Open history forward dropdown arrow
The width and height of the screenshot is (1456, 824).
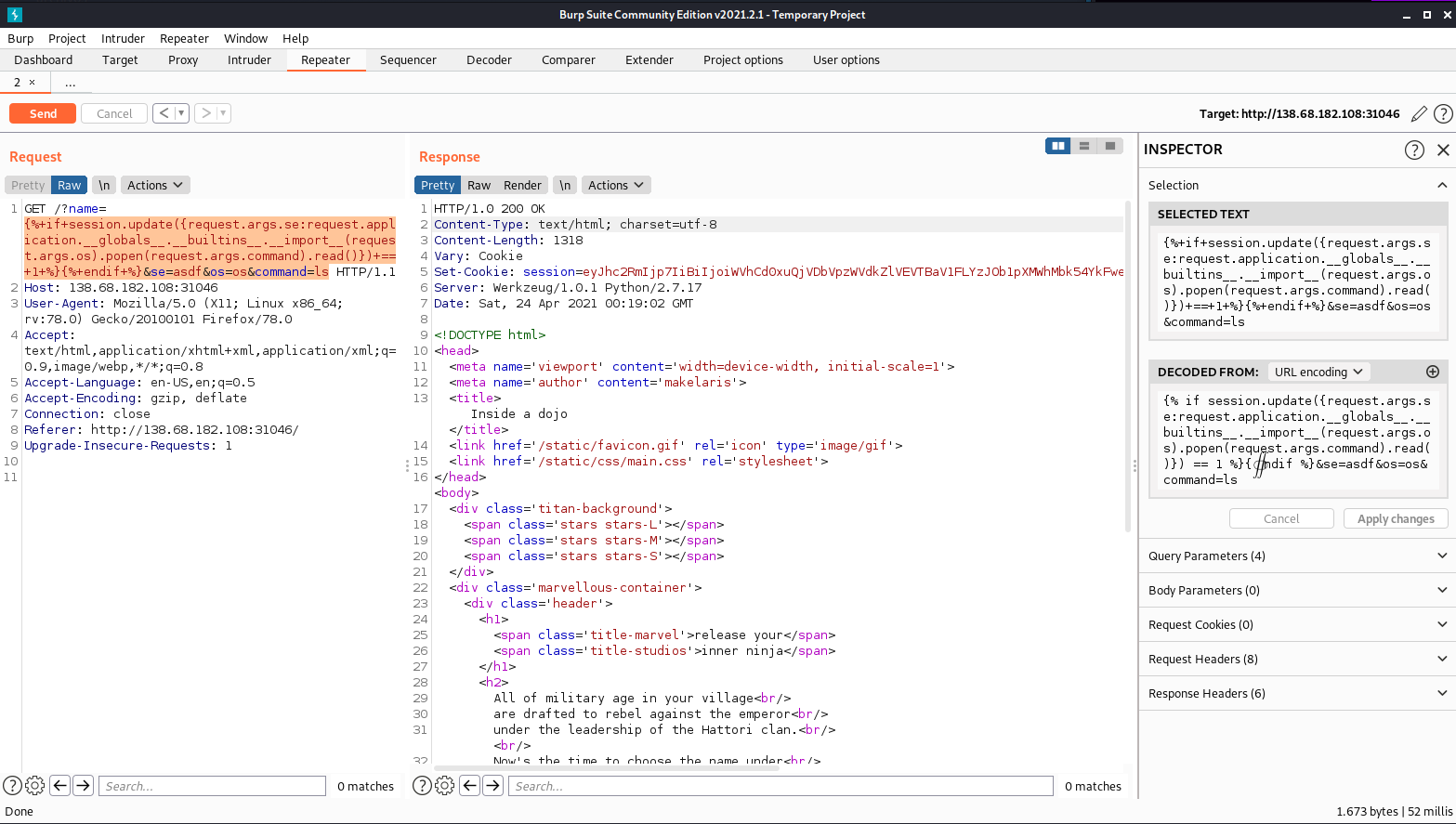224,113
